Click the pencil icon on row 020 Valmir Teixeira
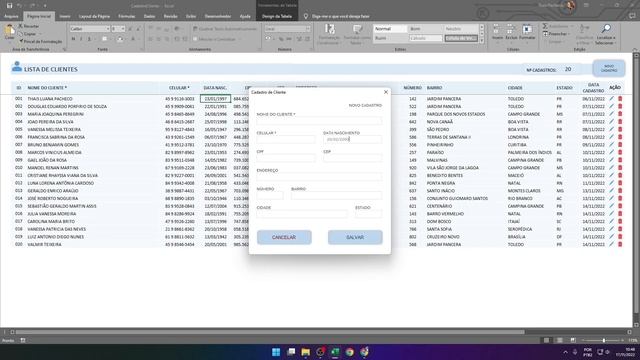The height and width of the screenshot is (360, 640). [611, 244]
